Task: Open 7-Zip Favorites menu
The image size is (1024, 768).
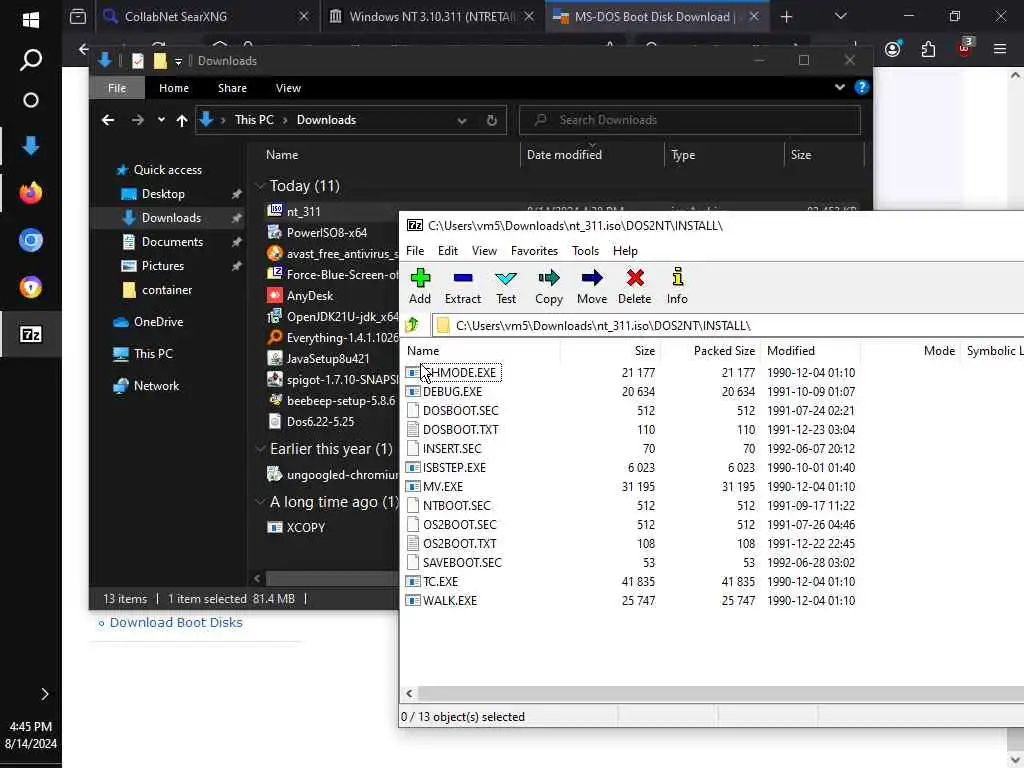Action: [x=534, y=251]
